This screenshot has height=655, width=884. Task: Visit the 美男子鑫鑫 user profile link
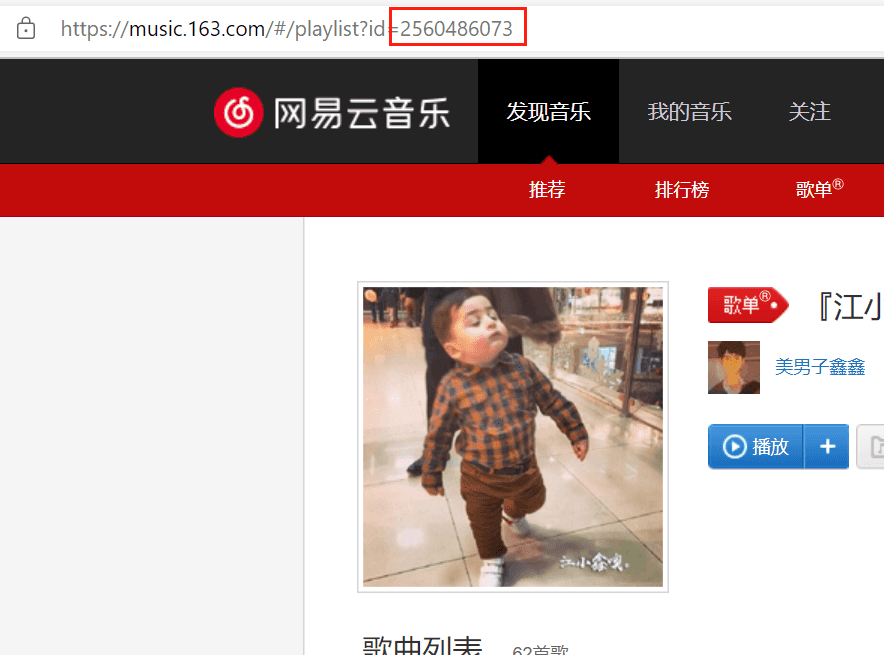pos(820,367)
